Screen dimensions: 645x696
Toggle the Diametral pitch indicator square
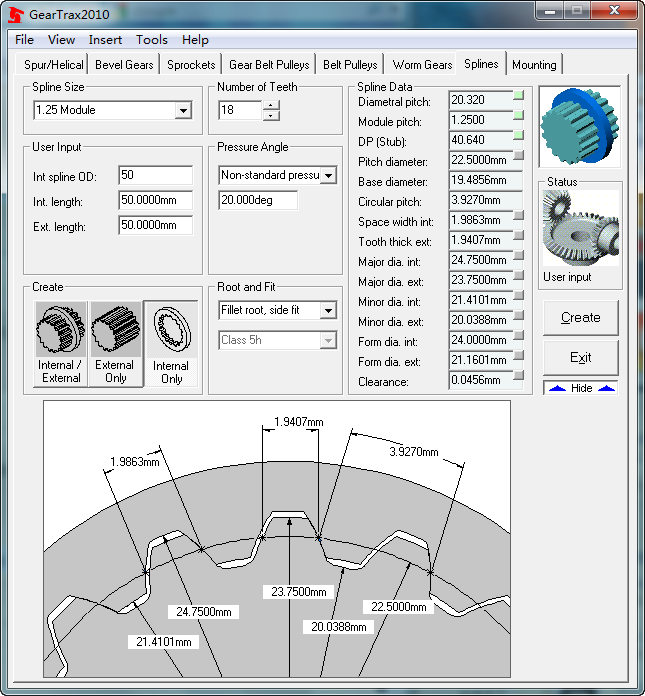click(518, 95)
